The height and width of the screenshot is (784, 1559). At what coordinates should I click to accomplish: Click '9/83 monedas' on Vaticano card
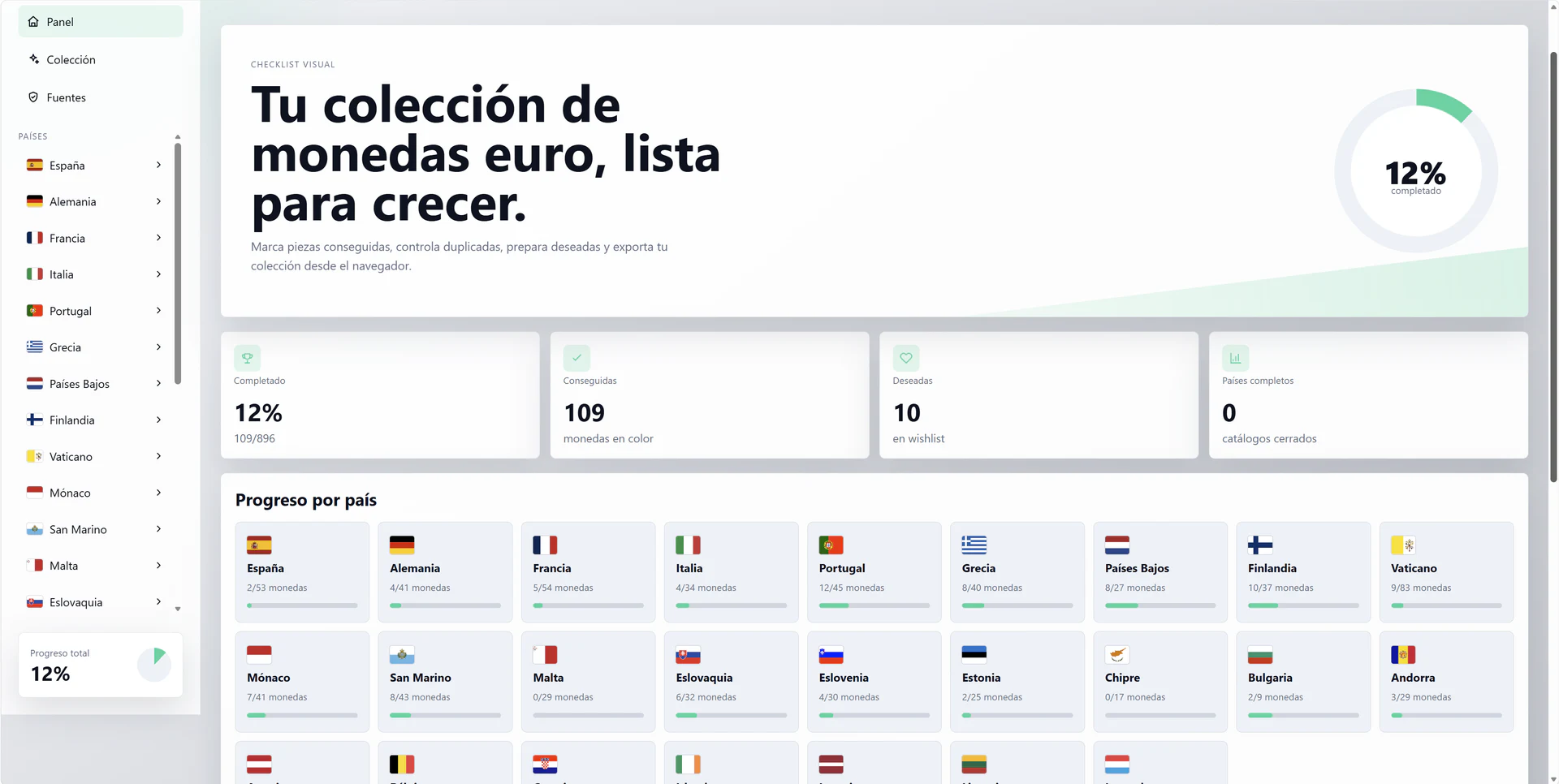coord(1421,588)
